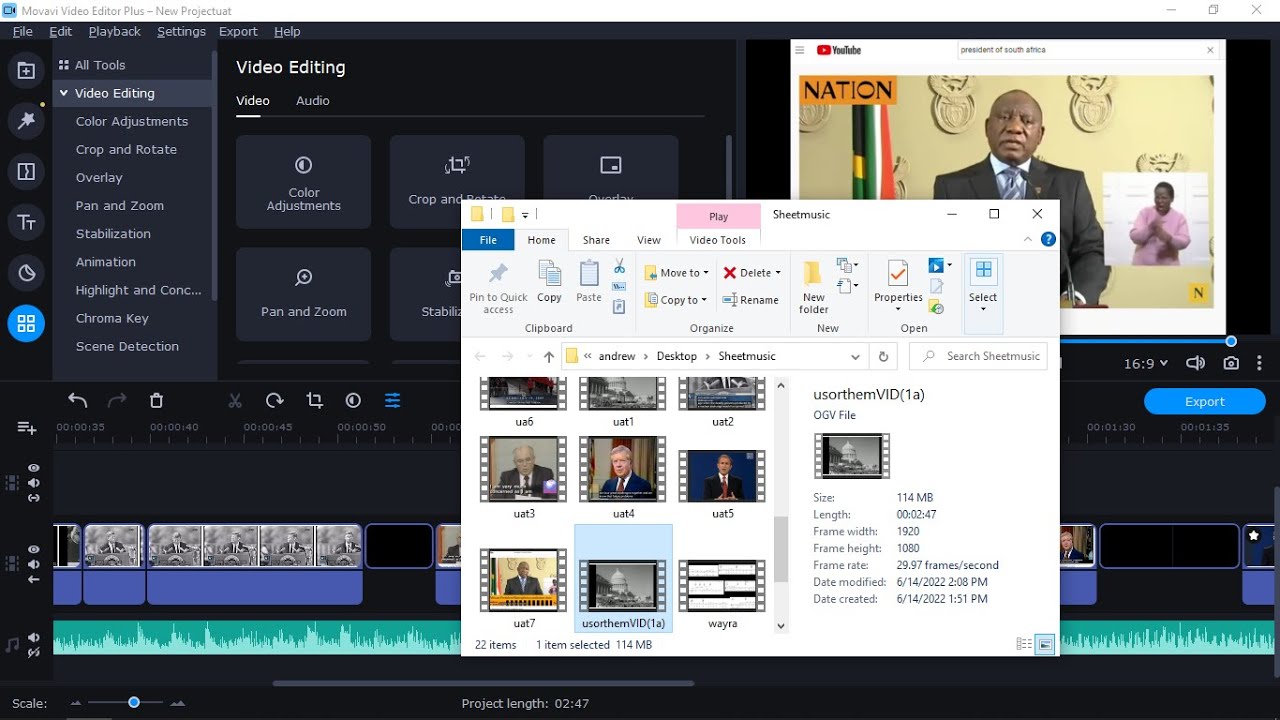Open the Settings menu in Movavi
This screenshot has height=720, width=1280.
tap(181, 32)
